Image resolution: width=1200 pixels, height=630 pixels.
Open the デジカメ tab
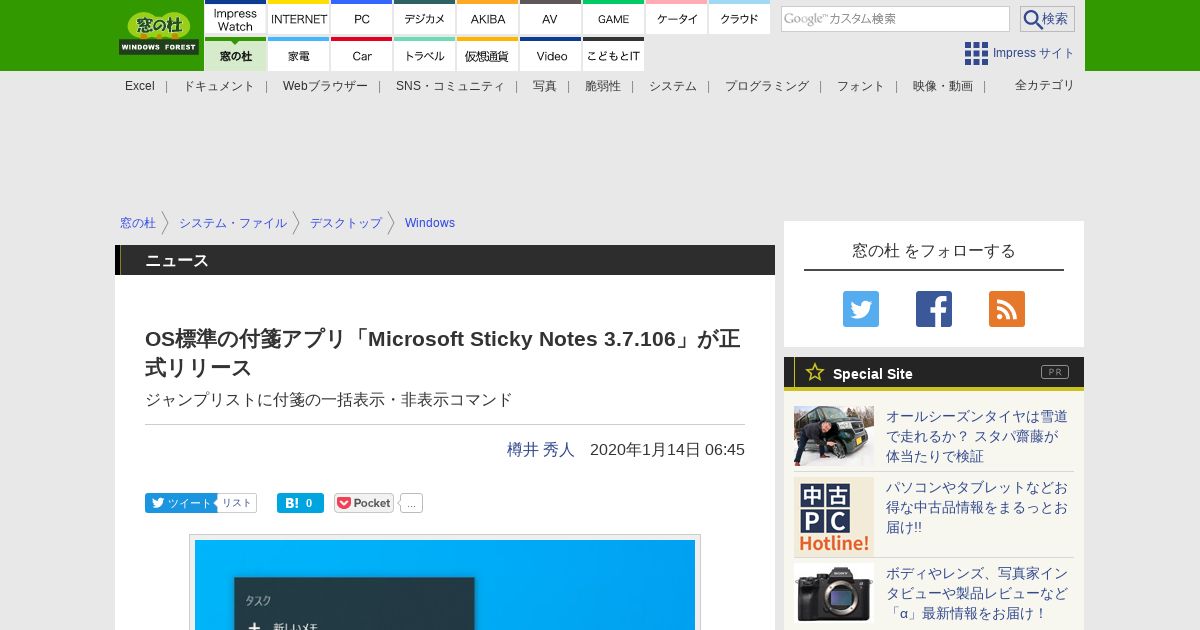pyautogui.click(x=425, y=19)
